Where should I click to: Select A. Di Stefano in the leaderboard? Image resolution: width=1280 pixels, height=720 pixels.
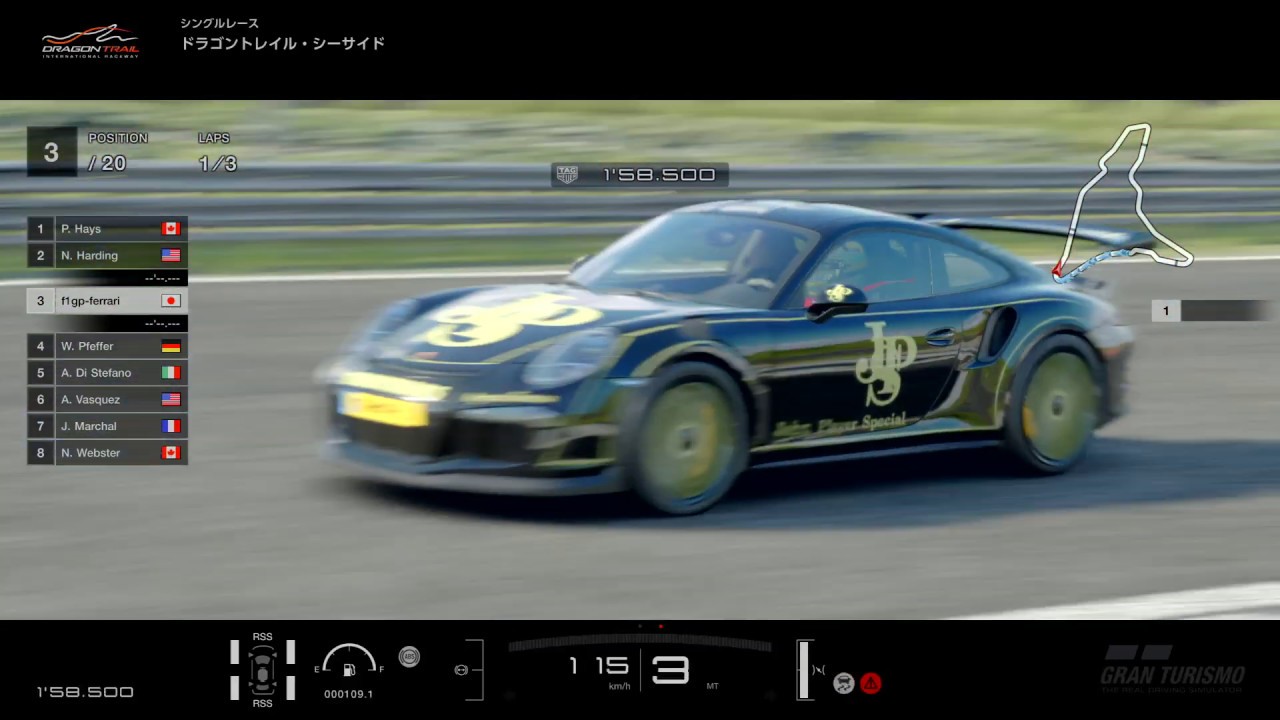[107, 373]
